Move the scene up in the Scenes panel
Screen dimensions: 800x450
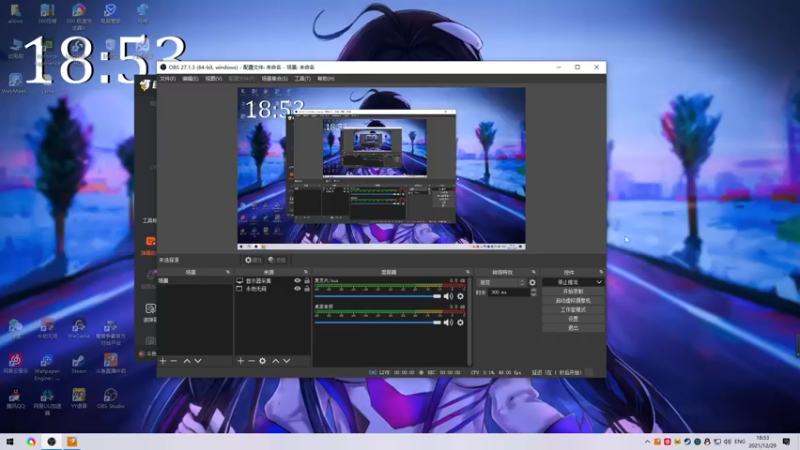coord(187,361)
